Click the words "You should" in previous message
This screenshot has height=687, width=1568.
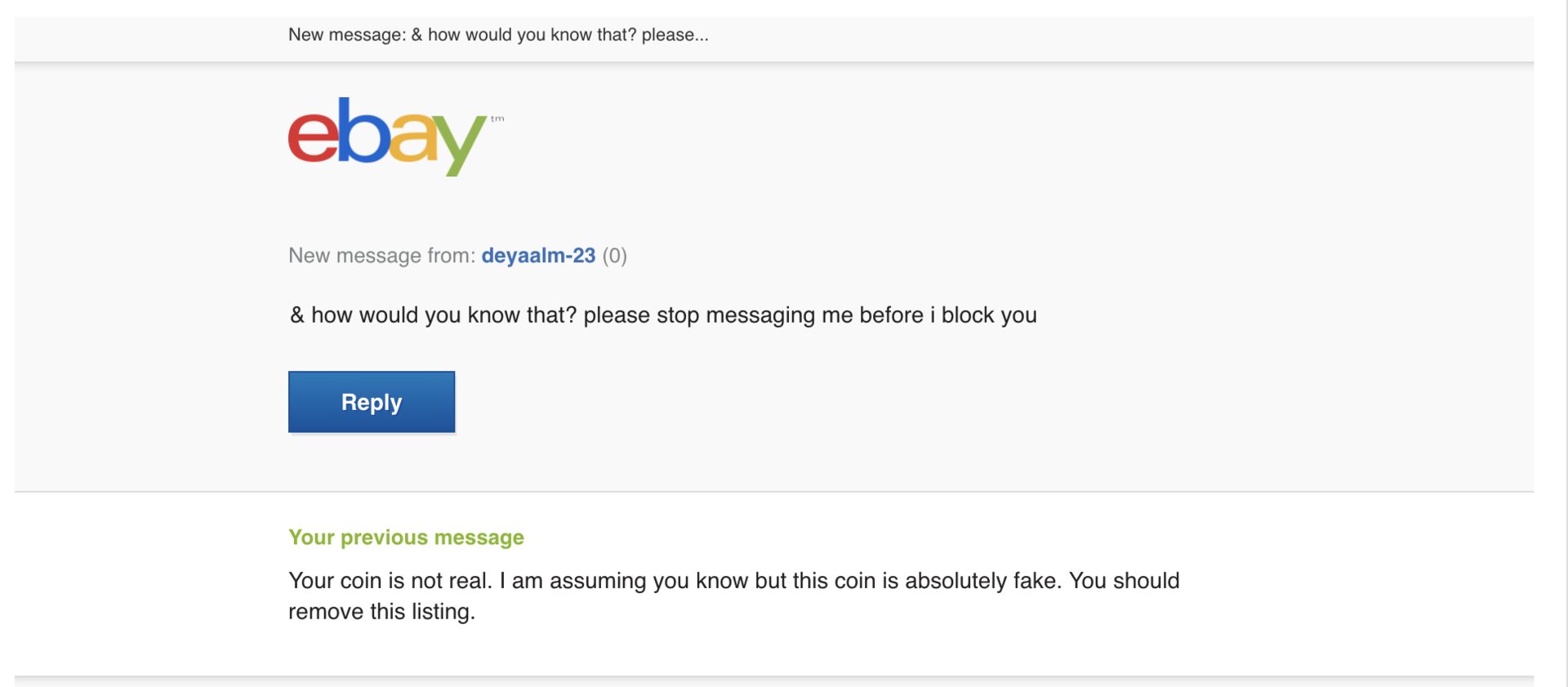tap(1124, 581)
